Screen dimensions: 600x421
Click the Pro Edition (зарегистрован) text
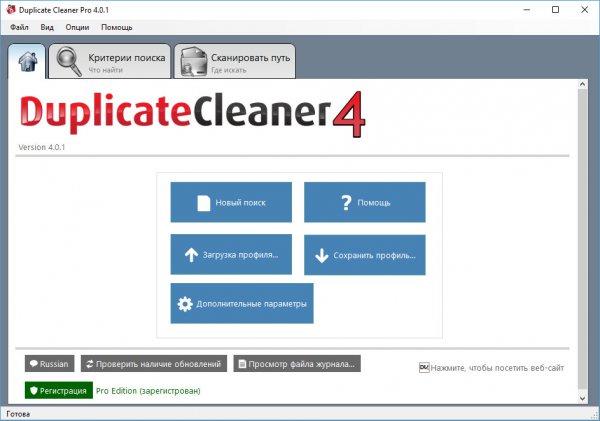pyautogui.click(x=148, y=391)
